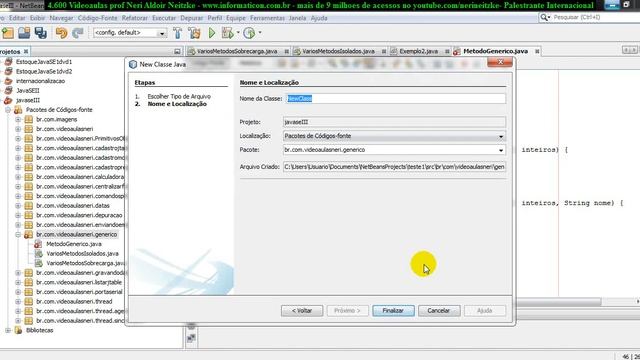Image resolution: width=640 pixels, height=360 pixels.
Task: Click the VariosMetodosIsolados.java file icon in tree
Action: (x=39, y=253)
